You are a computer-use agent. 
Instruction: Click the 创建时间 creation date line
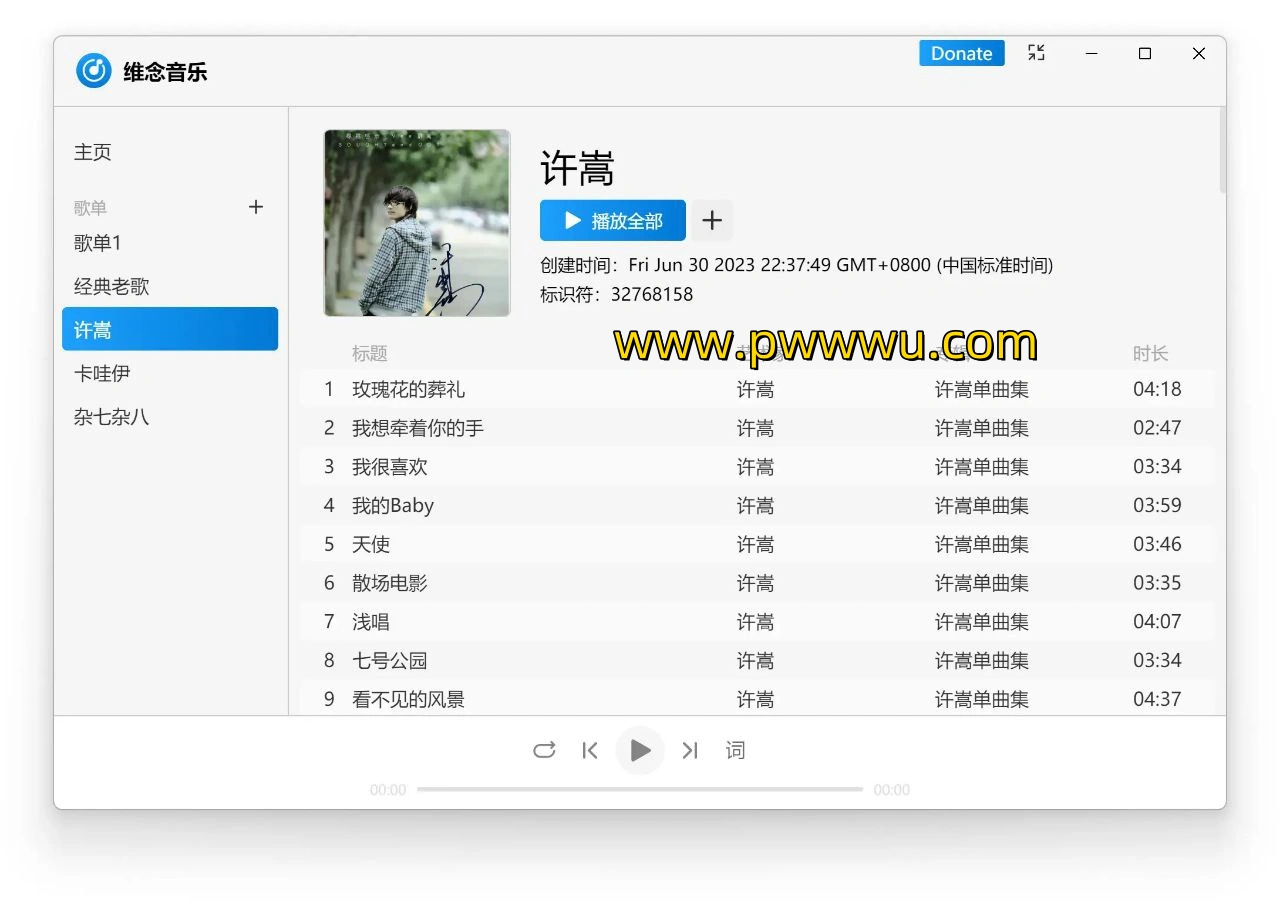(x=796, y=265)
